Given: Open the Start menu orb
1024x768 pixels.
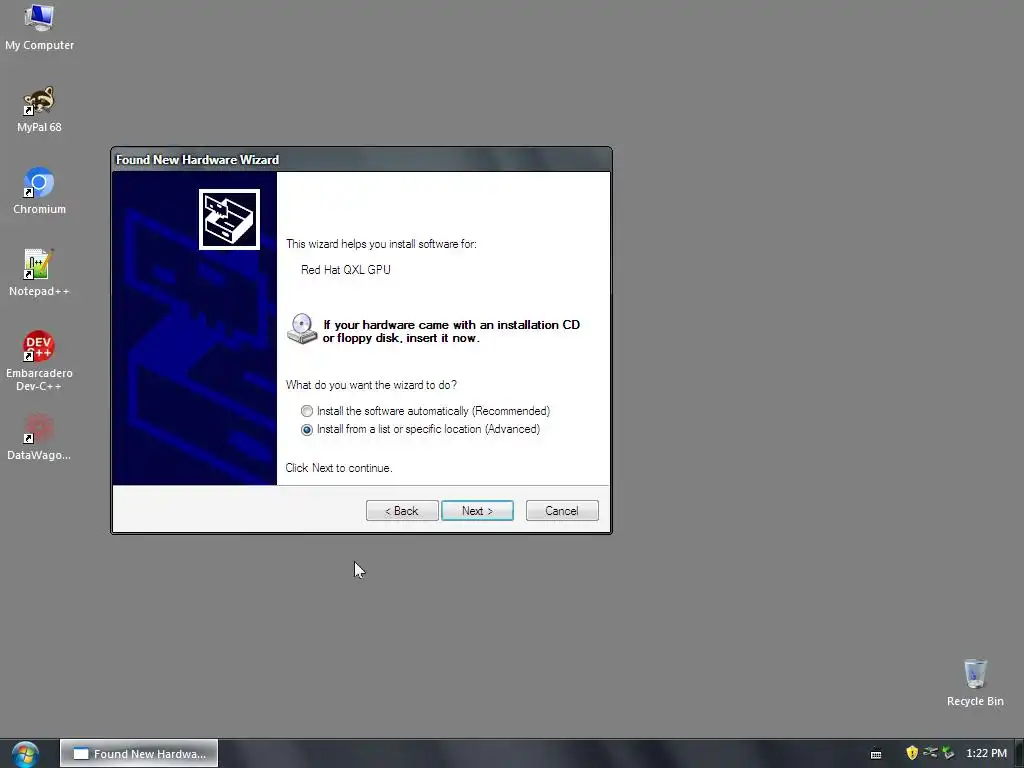Looking at the screenshot, I should coord(25,754).
